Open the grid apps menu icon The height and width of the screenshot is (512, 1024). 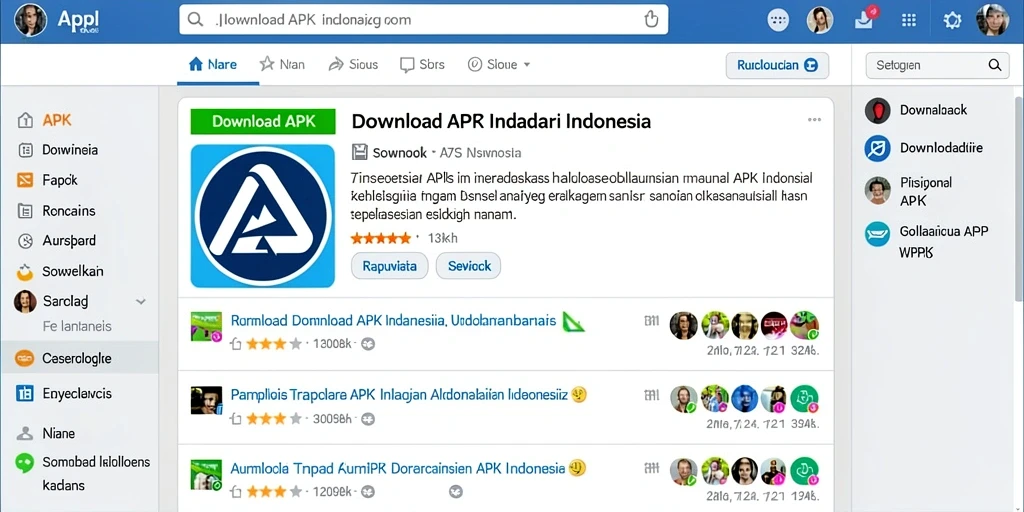(908, 21)
